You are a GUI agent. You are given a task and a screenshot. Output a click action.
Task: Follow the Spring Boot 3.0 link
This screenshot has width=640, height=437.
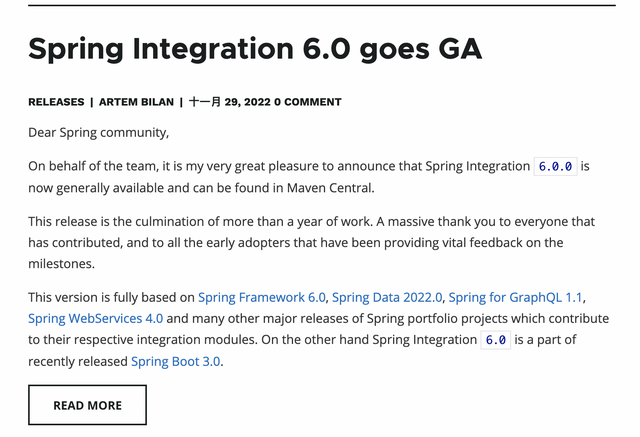[x=176, y=362]
